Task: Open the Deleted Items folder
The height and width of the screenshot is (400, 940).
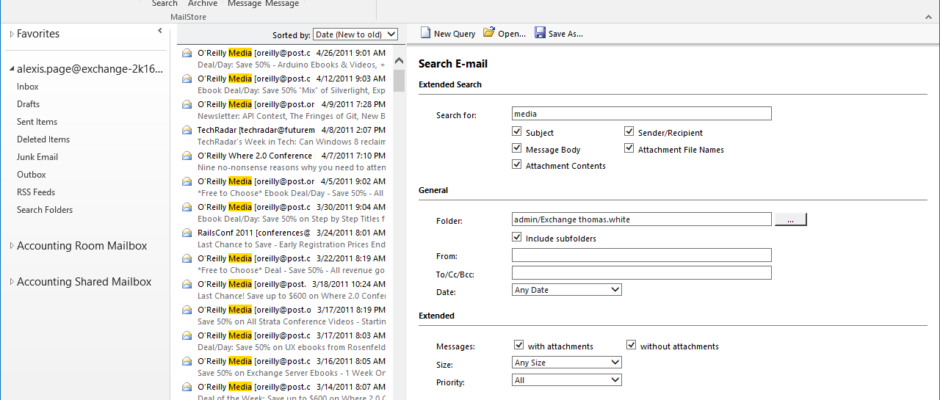Action: coord(43,139)
